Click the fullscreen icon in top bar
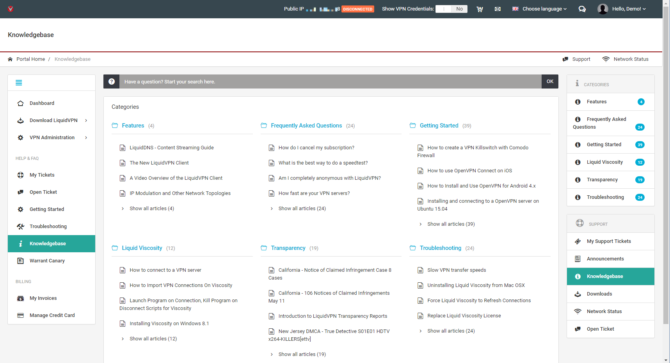The width and height of the screenshot is (670, 363). 498,9
